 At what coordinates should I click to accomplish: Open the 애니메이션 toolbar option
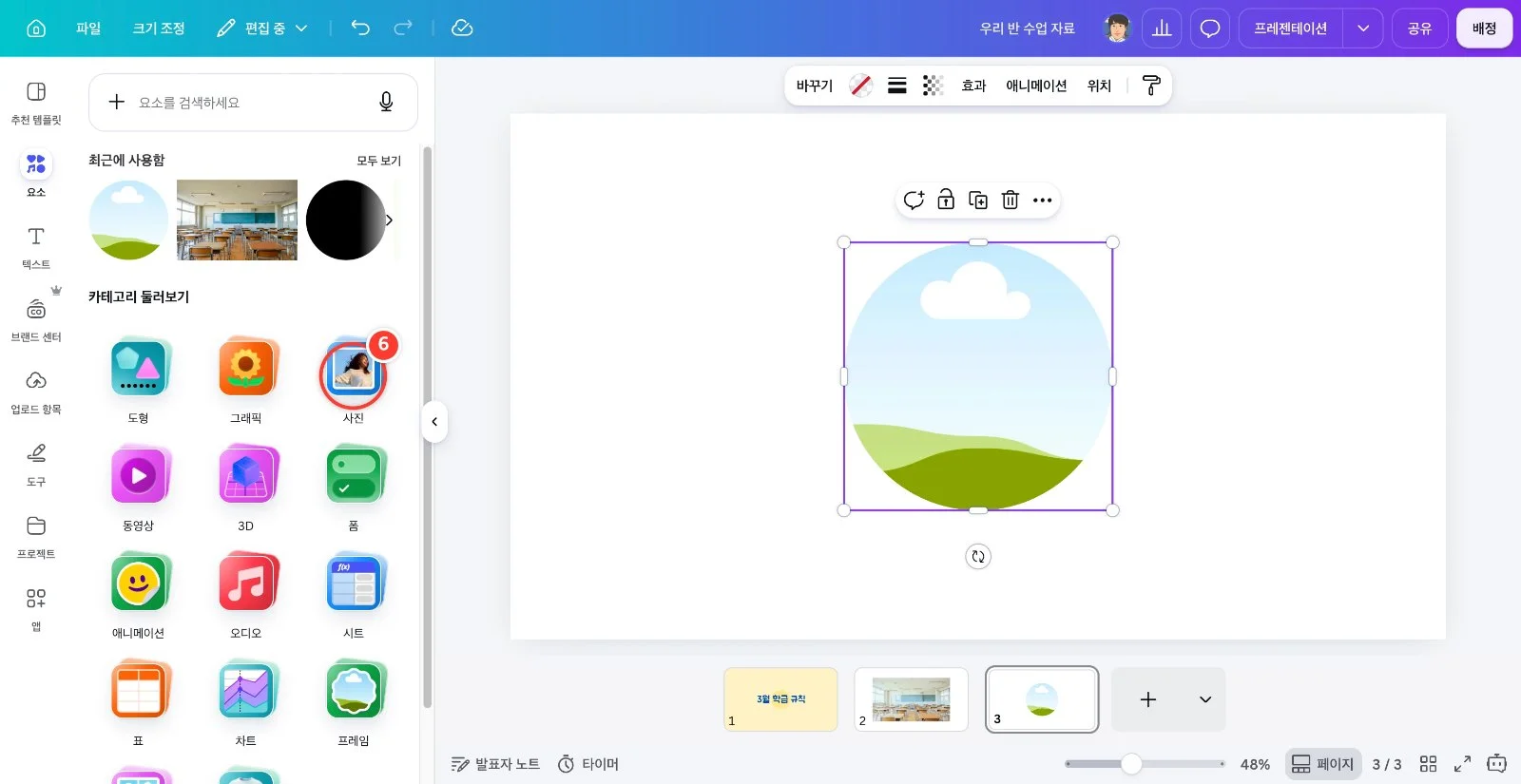click(1036, 86)
